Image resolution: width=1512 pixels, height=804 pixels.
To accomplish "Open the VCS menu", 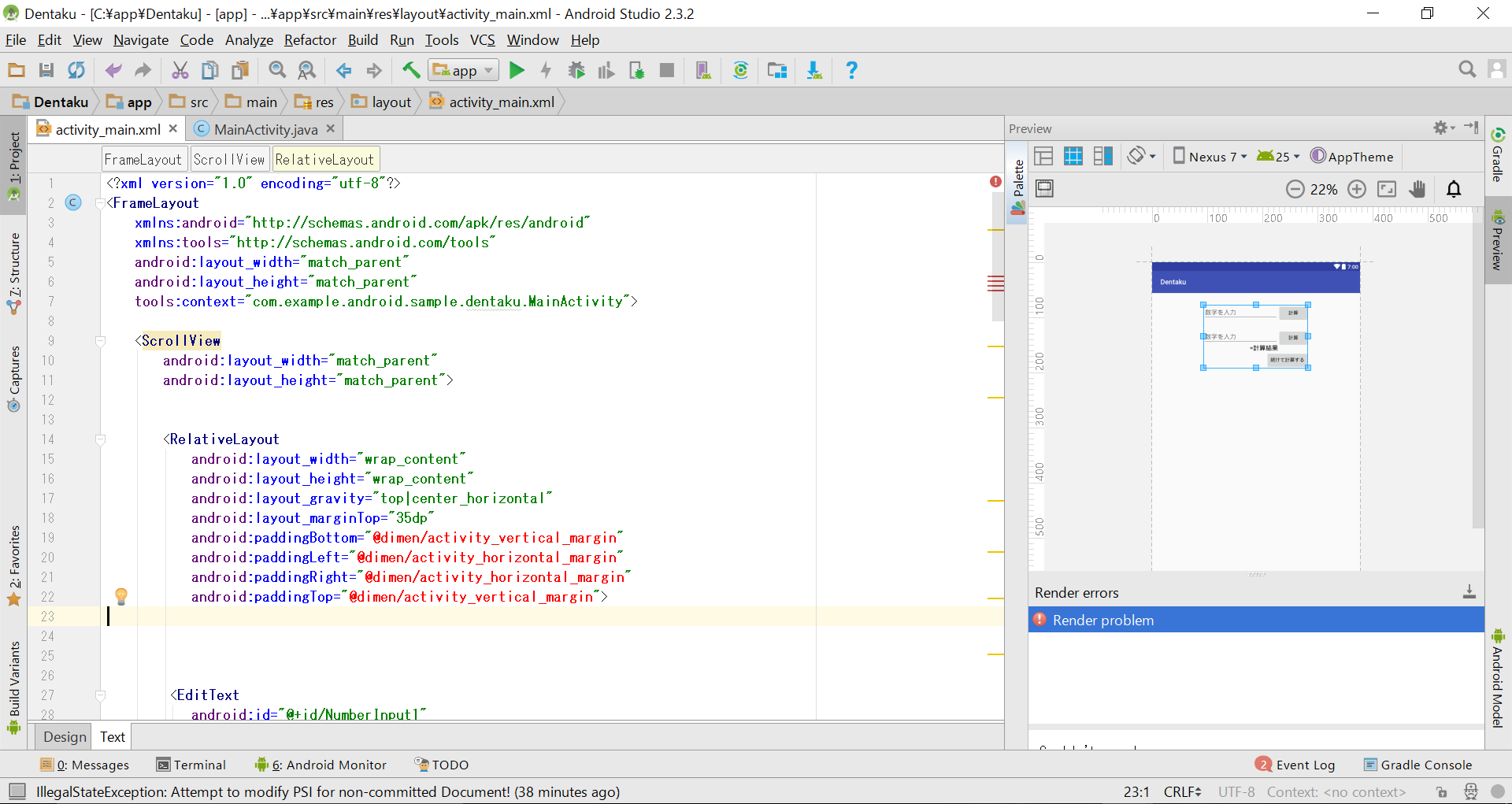I will (x=483, y=40).
